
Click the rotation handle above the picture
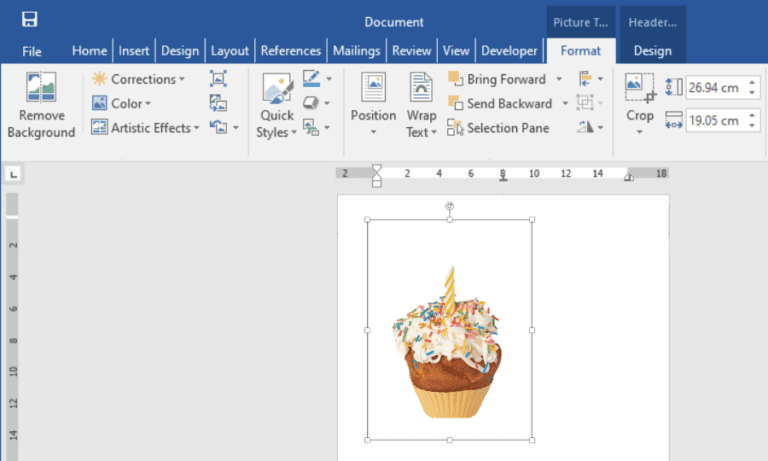click(x=450, y=206)
